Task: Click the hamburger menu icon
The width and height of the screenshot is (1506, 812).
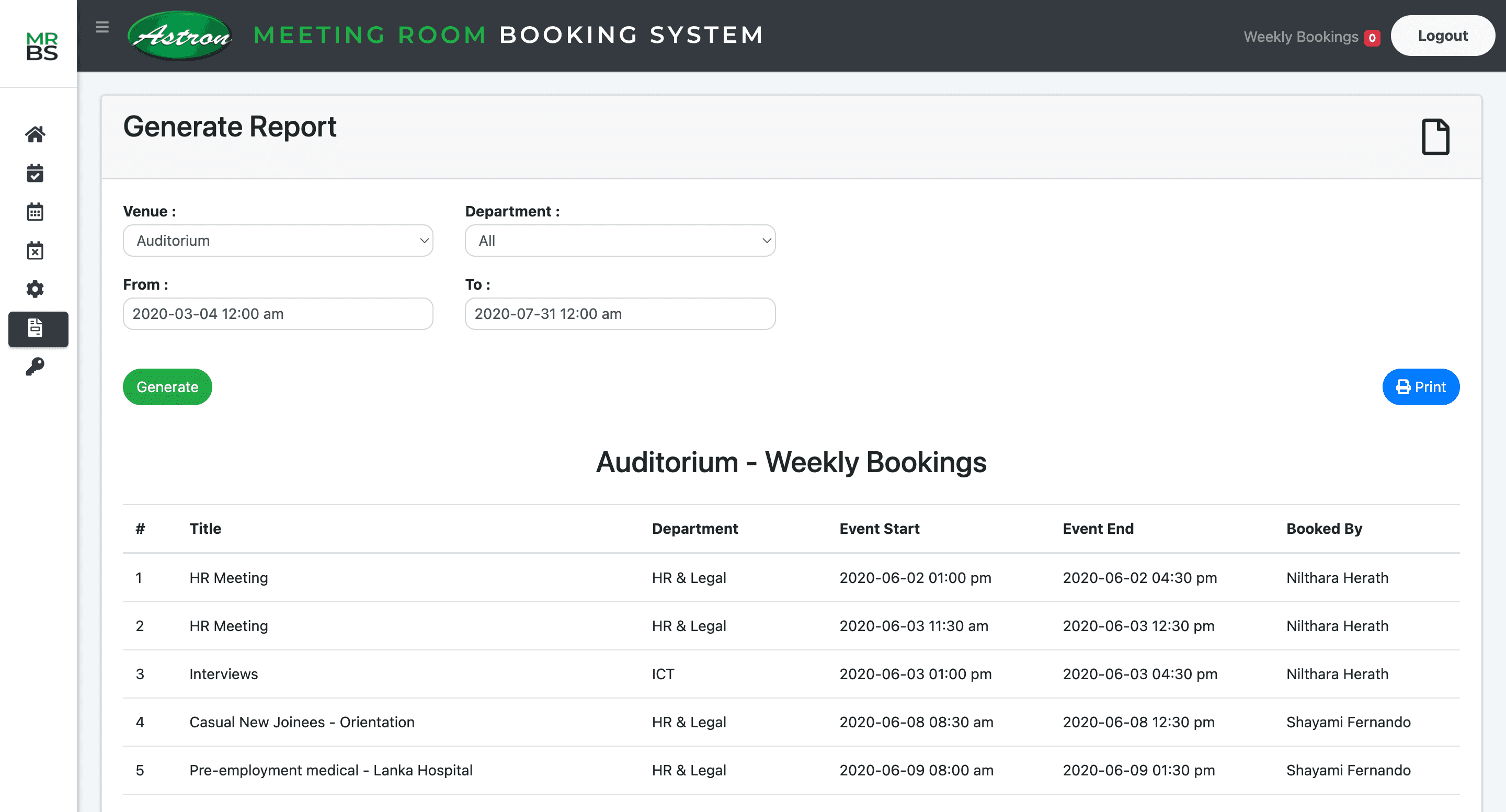Action: point(102,27)
